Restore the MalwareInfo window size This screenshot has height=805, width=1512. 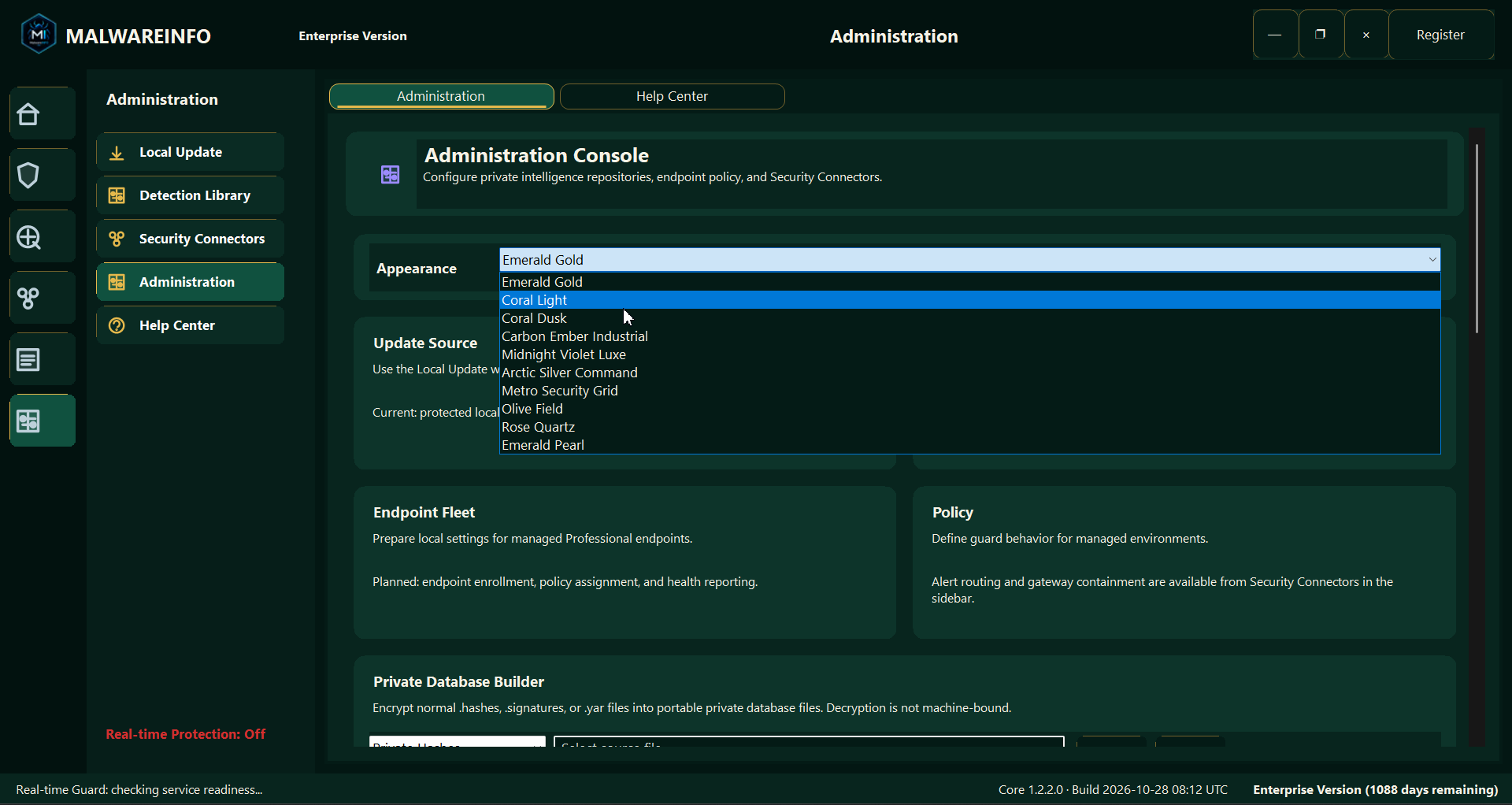[x=1321, y=35]
